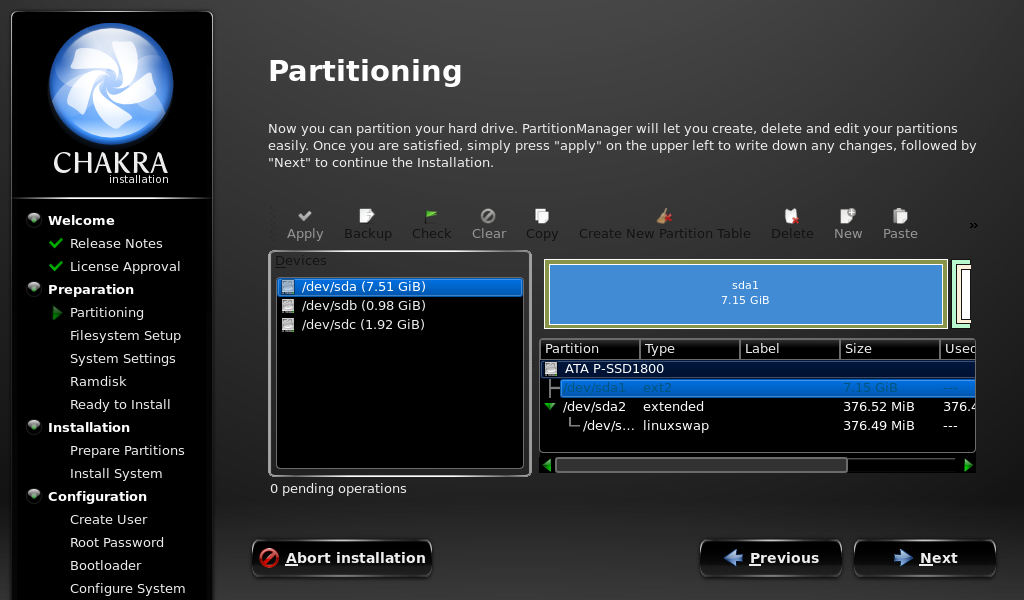The image size is (1024, 600).
Task: Select the ATA P-SSD1800 device row
Action: [758, 369]
